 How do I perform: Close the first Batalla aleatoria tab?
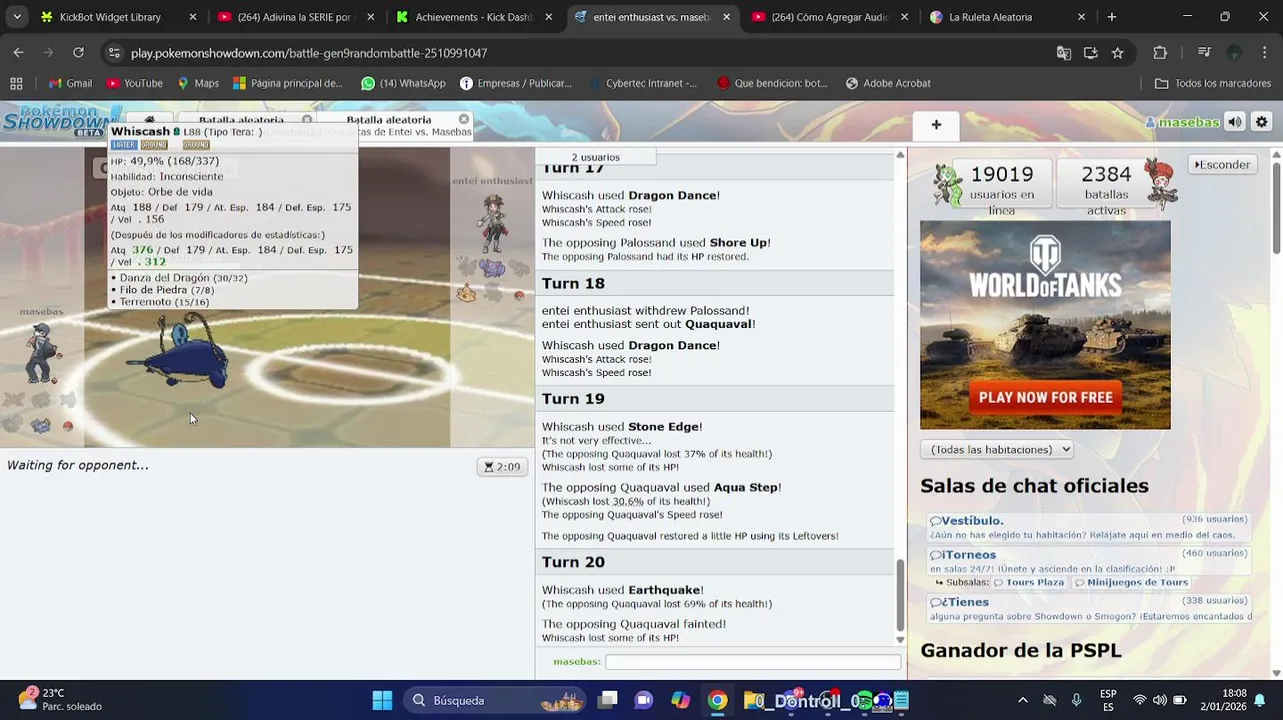pyautogui.click(x=307, y=119)
